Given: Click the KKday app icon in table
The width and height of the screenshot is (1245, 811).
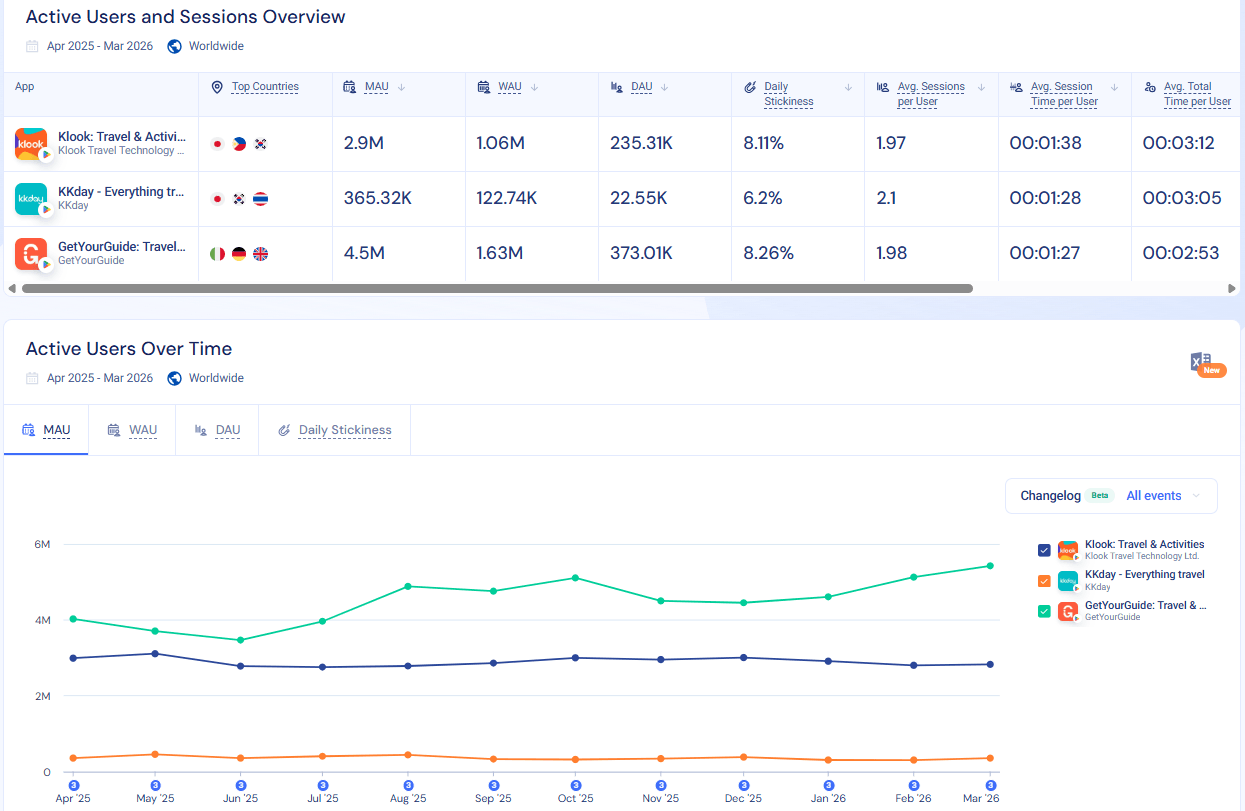Looking at the screenshot, I should tap(31, 199).
